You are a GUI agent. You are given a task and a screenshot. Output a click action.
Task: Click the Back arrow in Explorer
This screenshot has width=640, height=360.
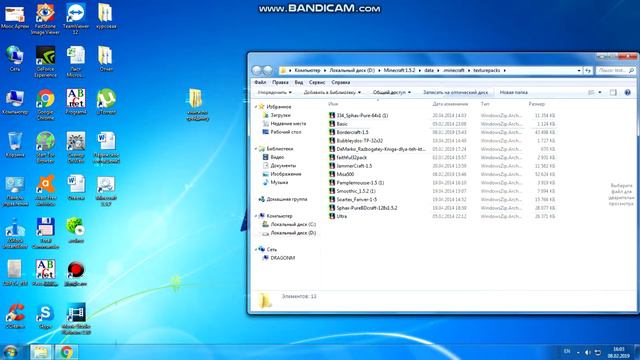[x=257, y=70]
